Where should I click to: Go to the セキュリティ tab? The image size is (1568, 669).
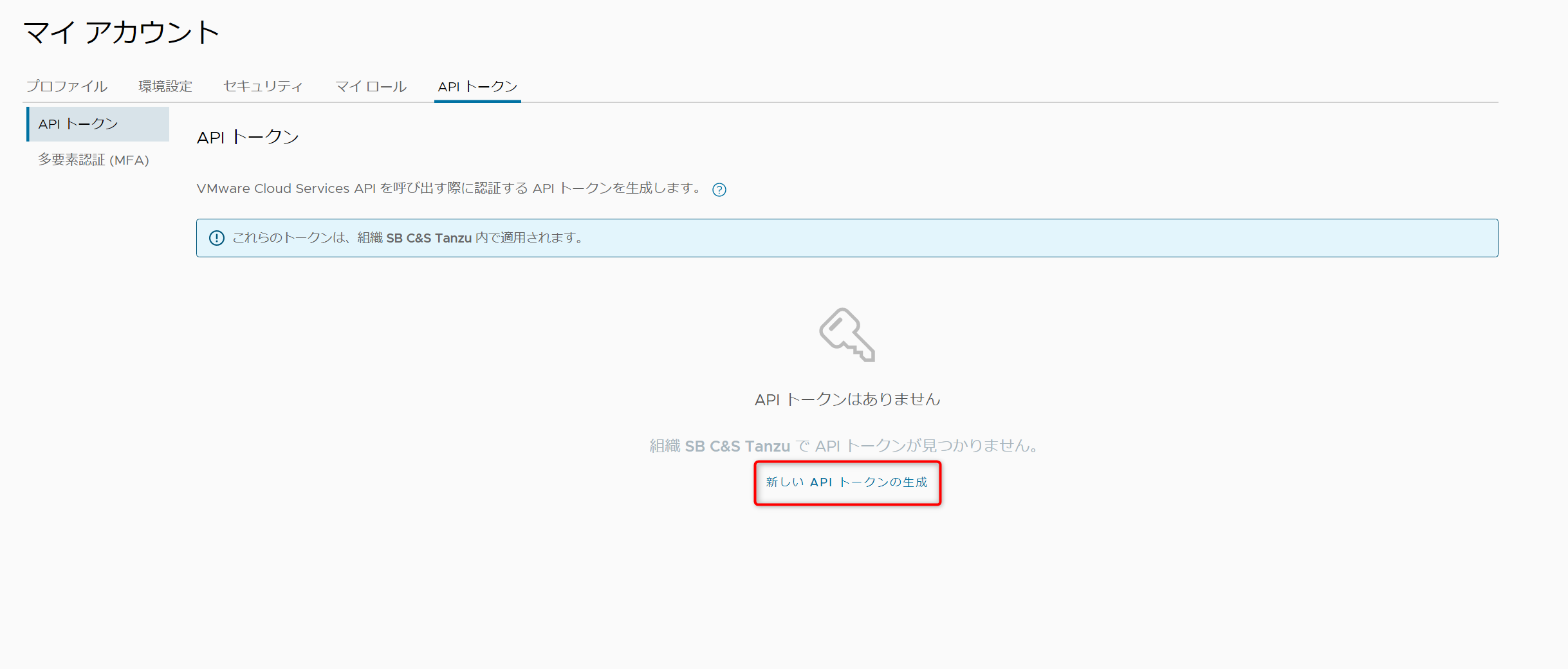(263, 86)
